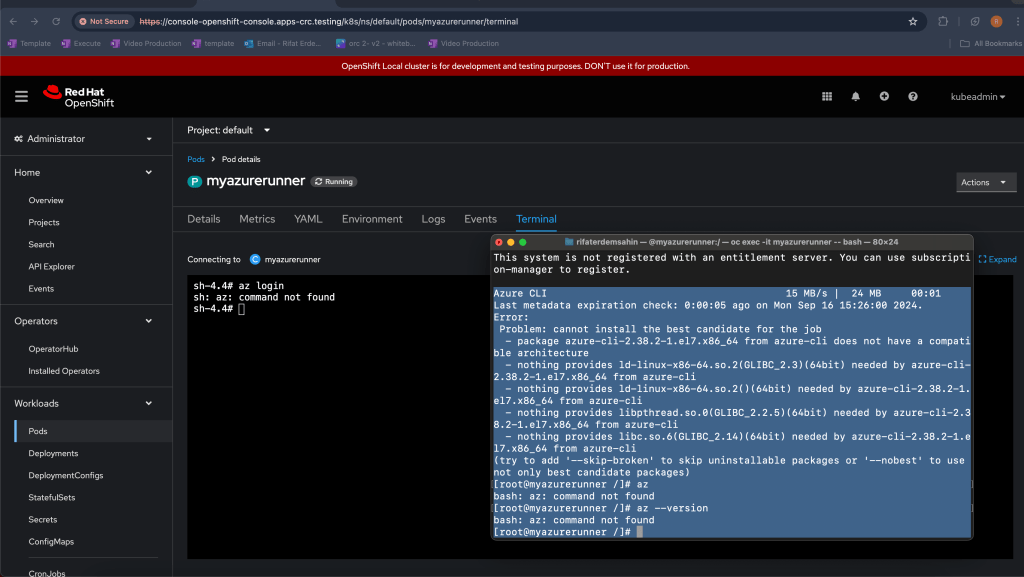Screen dimensions: 1024x577
Task: Open StatefulSets in the sidebar
Action: tap(52, 497)
